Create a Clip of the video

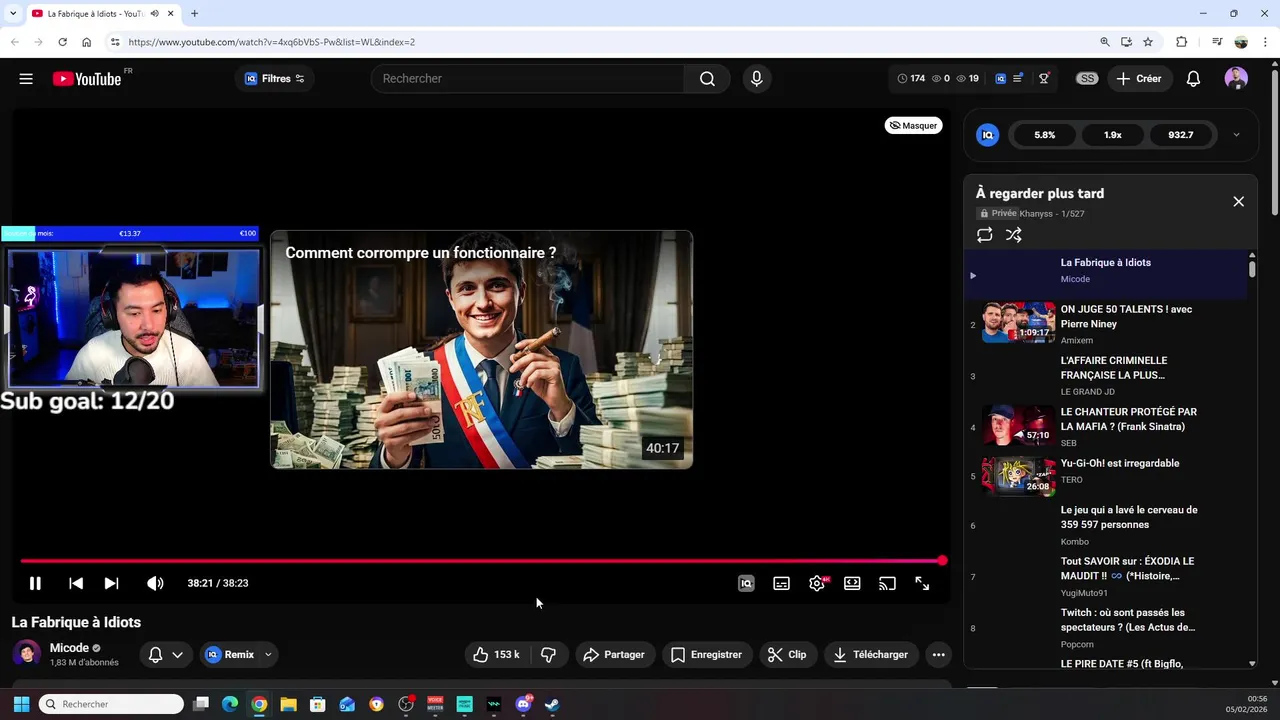[787, 655]
